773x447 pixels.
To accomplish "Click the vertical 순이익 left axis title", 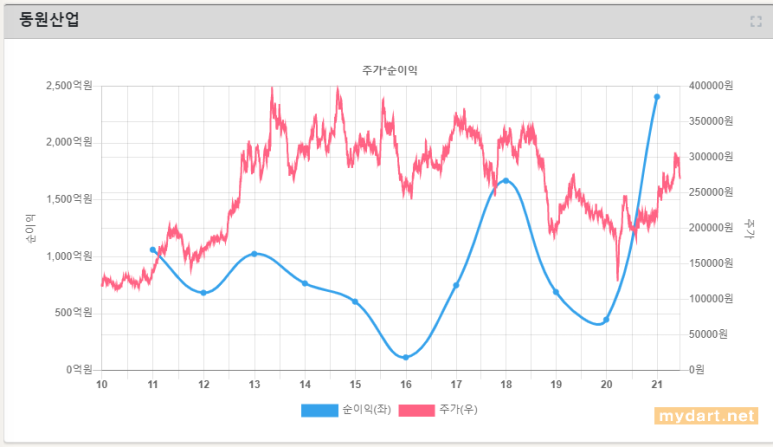I will [31, 228].
